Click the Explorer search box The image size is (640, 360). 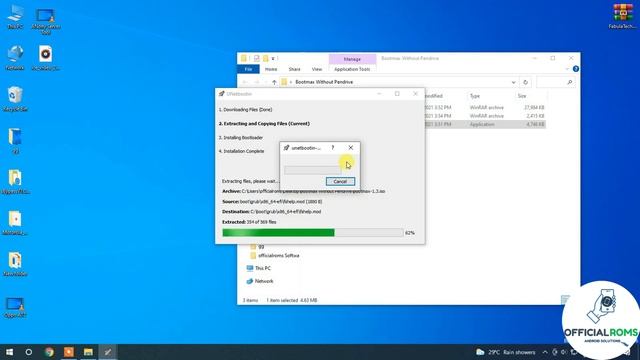point(555,82)
